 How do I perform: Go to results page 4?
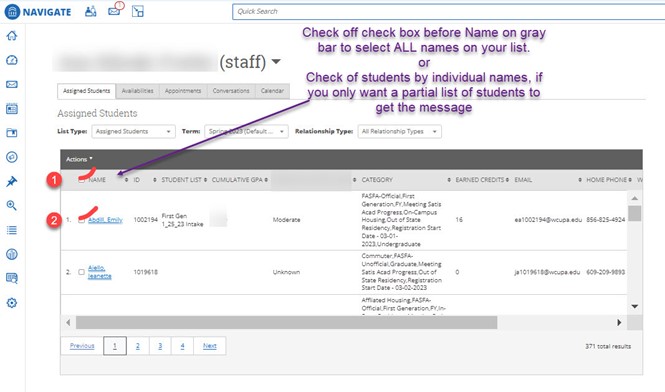pyautogui.click(x=182, y=346)
